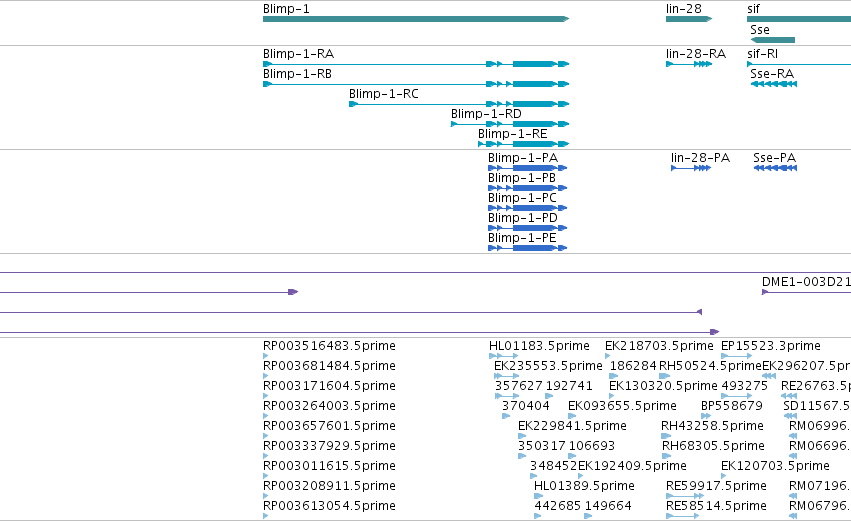Open EST HL01183.5prime

[x=539, y=346]
